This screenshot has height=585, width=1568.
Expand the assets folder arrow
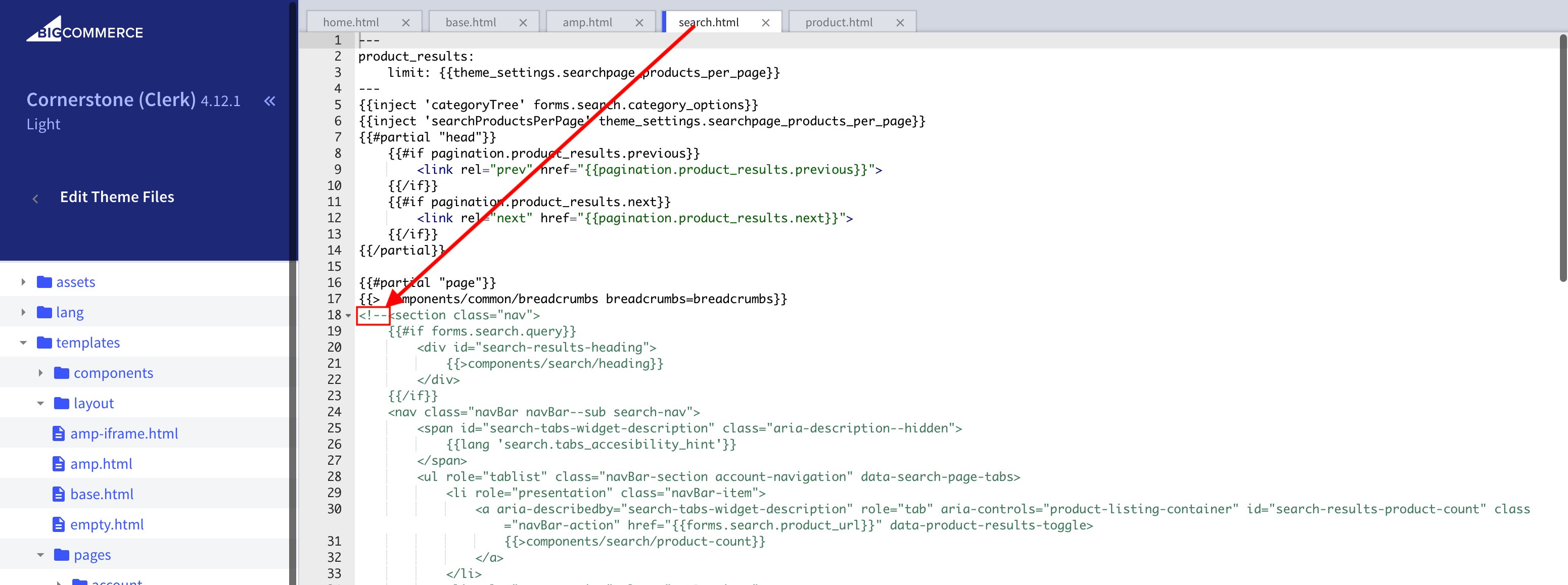click(23, 281)
